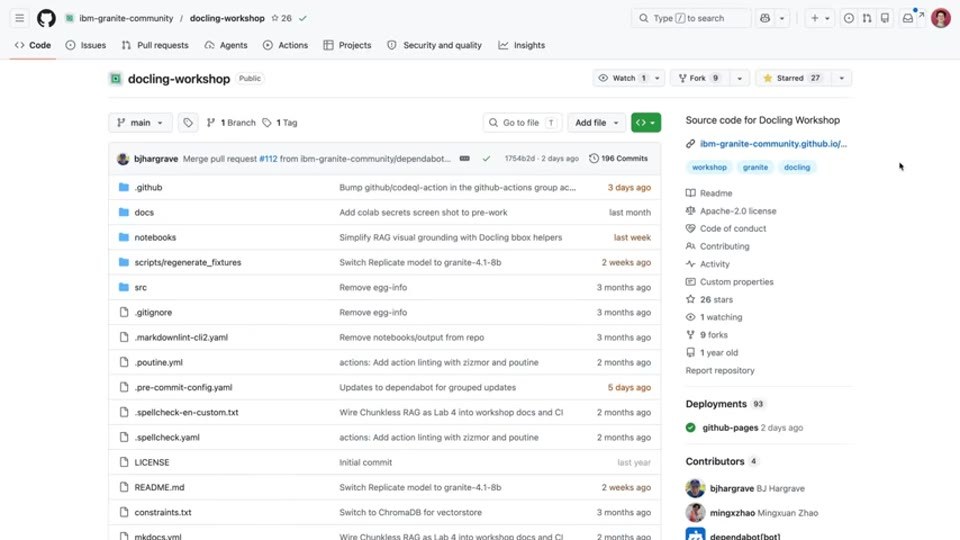Image resolution: width=960 pixels, height=540 pixels.
Task: Open the hamburger navigation menu
Action: click(x=20, y=18)
